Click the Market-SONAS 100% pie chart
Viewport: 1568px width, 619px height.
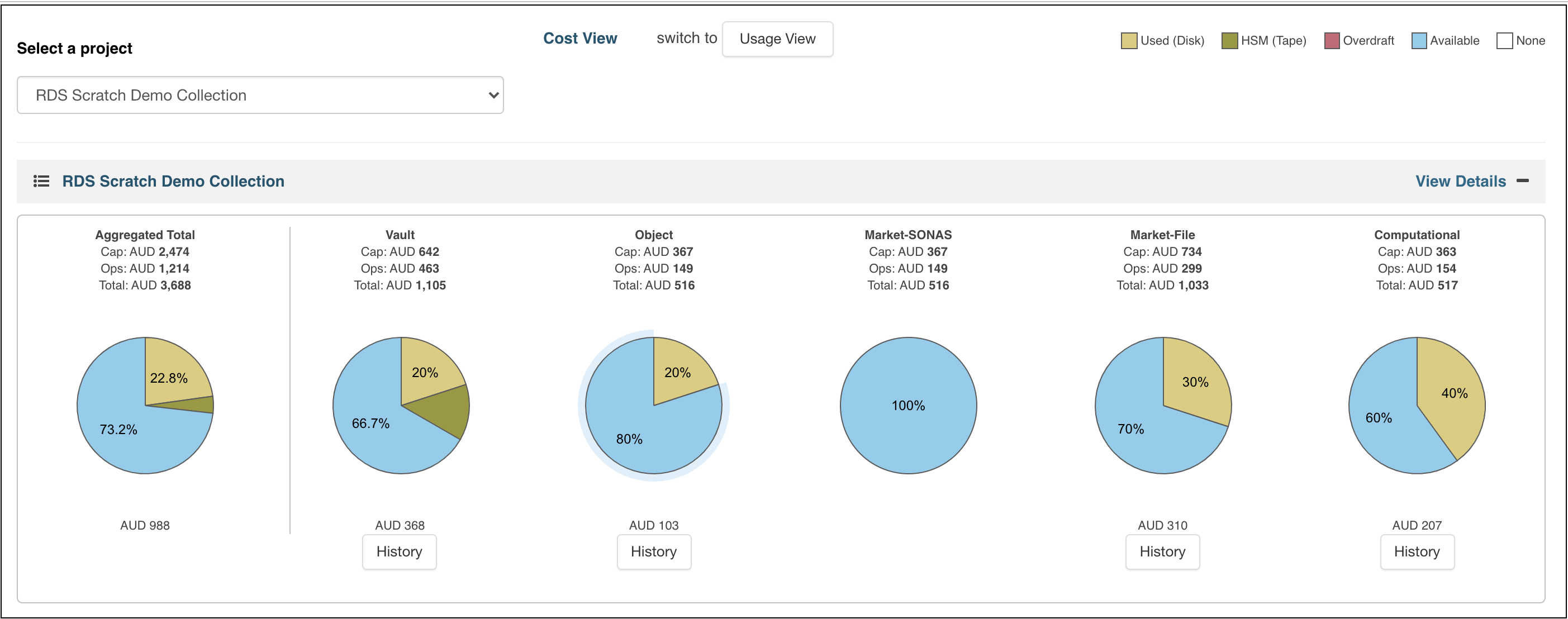908,406
